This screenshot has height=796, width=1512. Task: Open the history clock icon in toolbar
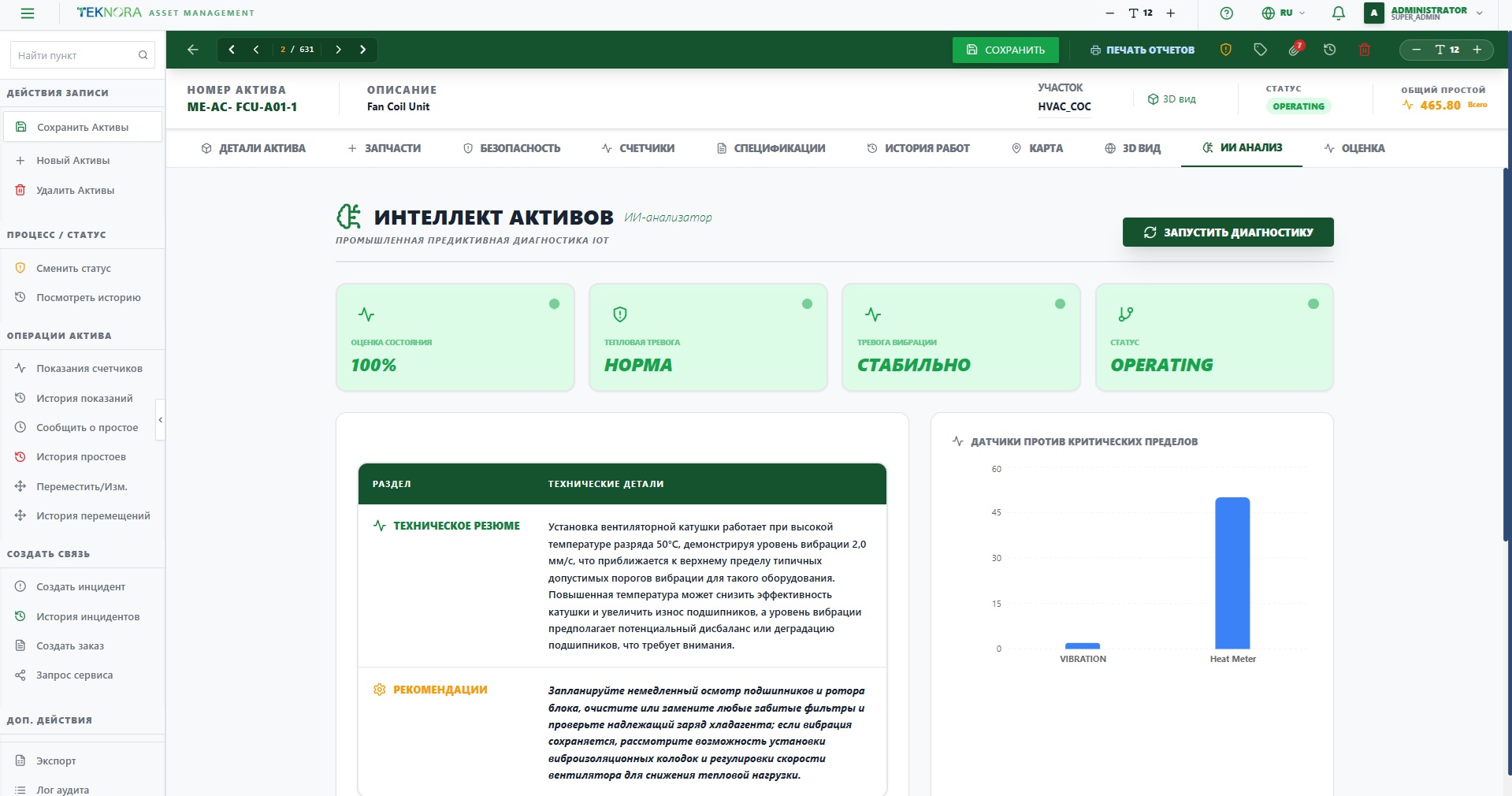[1330, 50]
